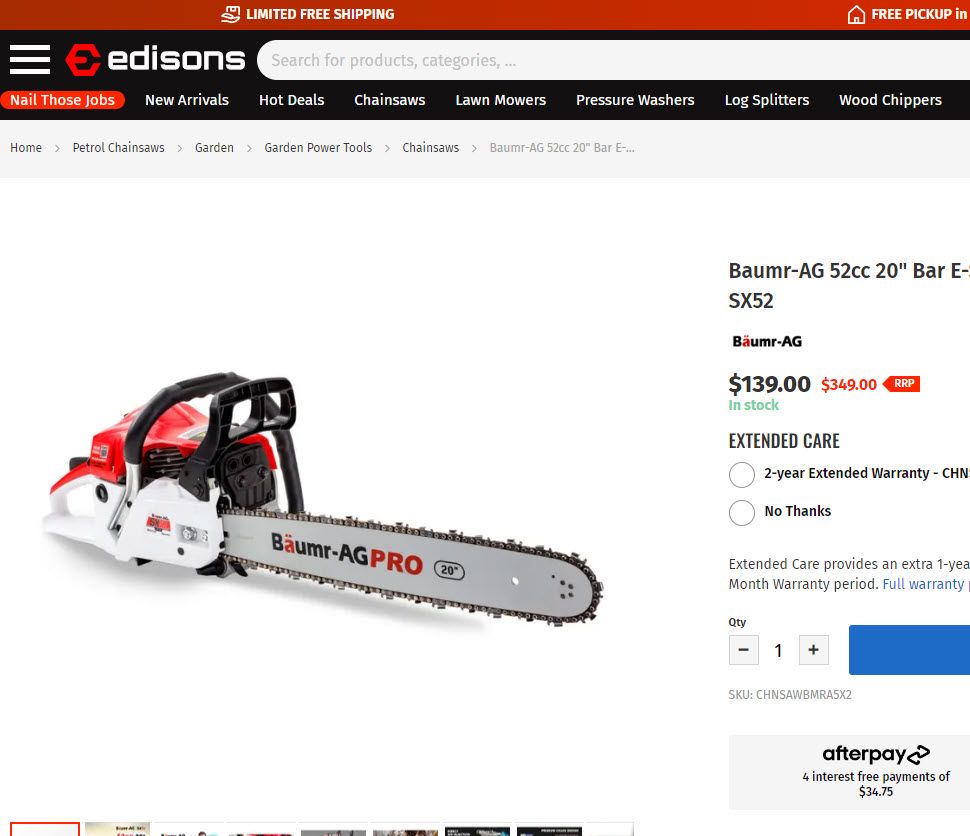Decrease quantity with minus button
Viewport: 970px width, 836px height.
pos(744,650)
